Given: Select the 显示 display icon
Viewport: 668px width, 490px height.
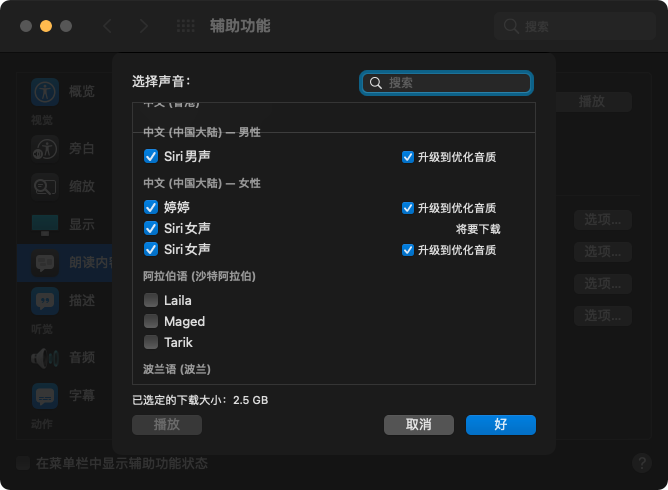Looking at the screenshot, I should click(45, 223).
